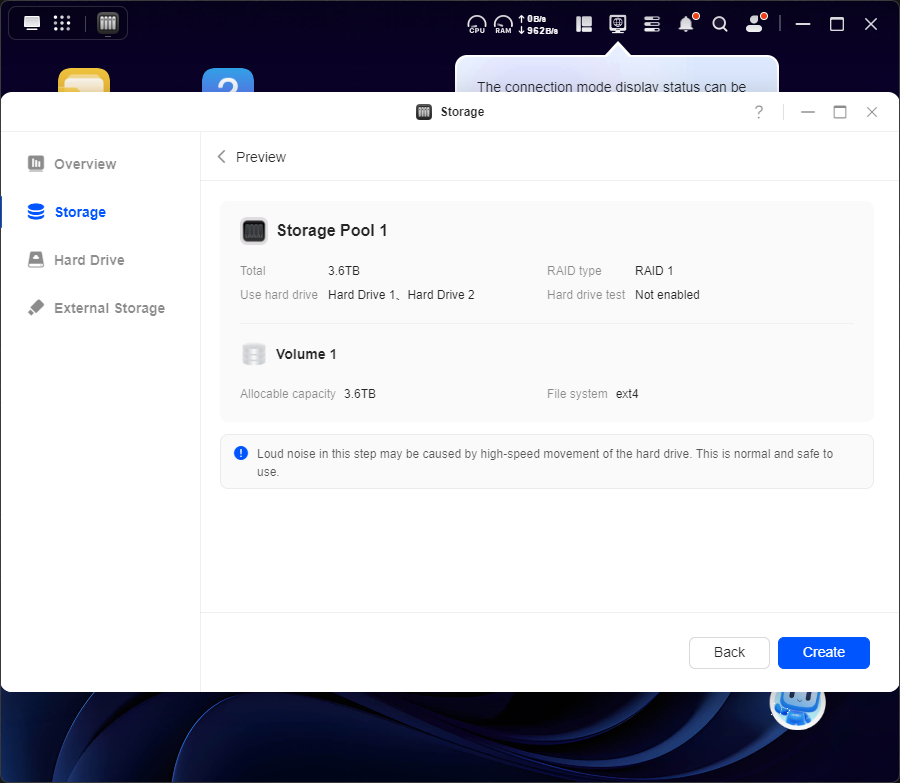Click the blue robot assistant icon
Image resolution: width=900 pixels, height=783 pixels.
click(x=797, y=704)
